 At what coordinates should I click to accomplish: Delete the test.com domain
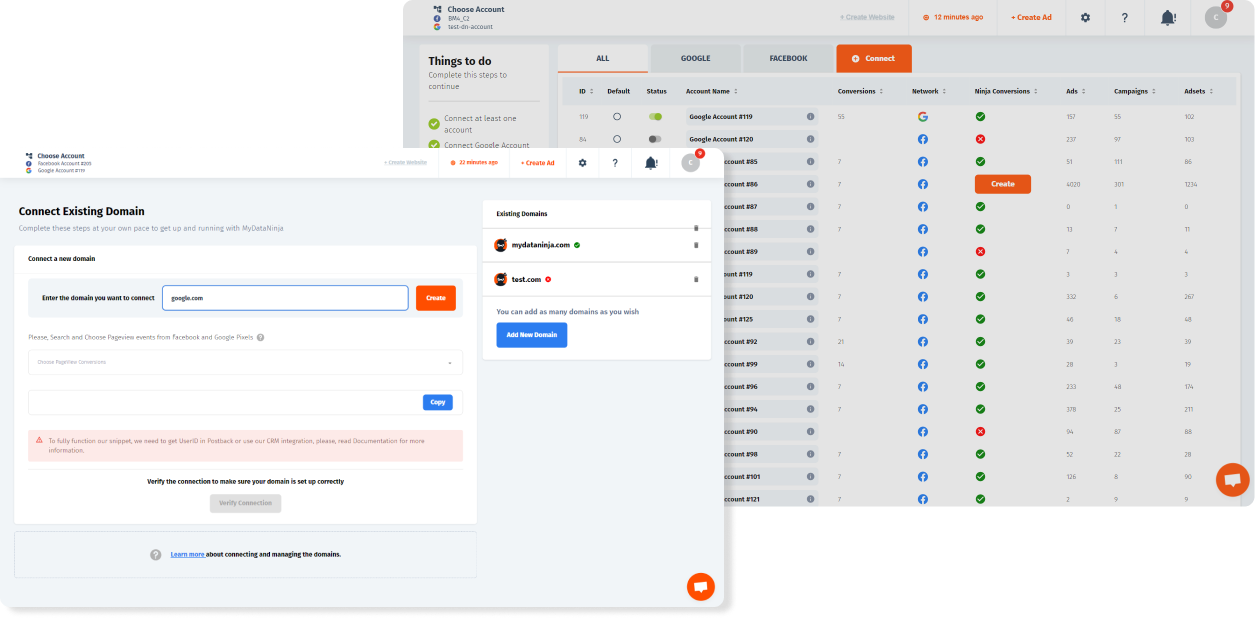[x=696, y=279]
